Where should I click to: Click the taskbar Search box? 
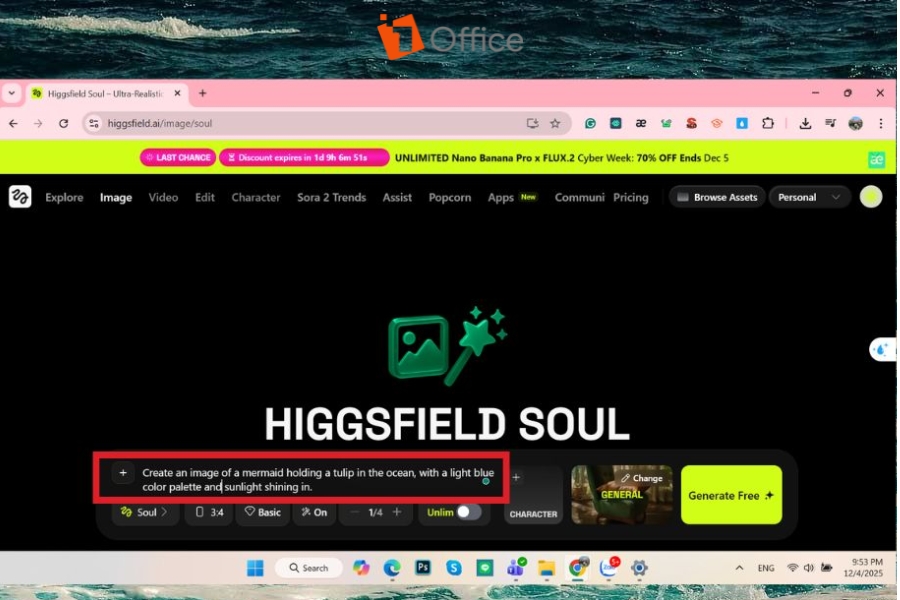pyautogui.click(x=309, y=568)
